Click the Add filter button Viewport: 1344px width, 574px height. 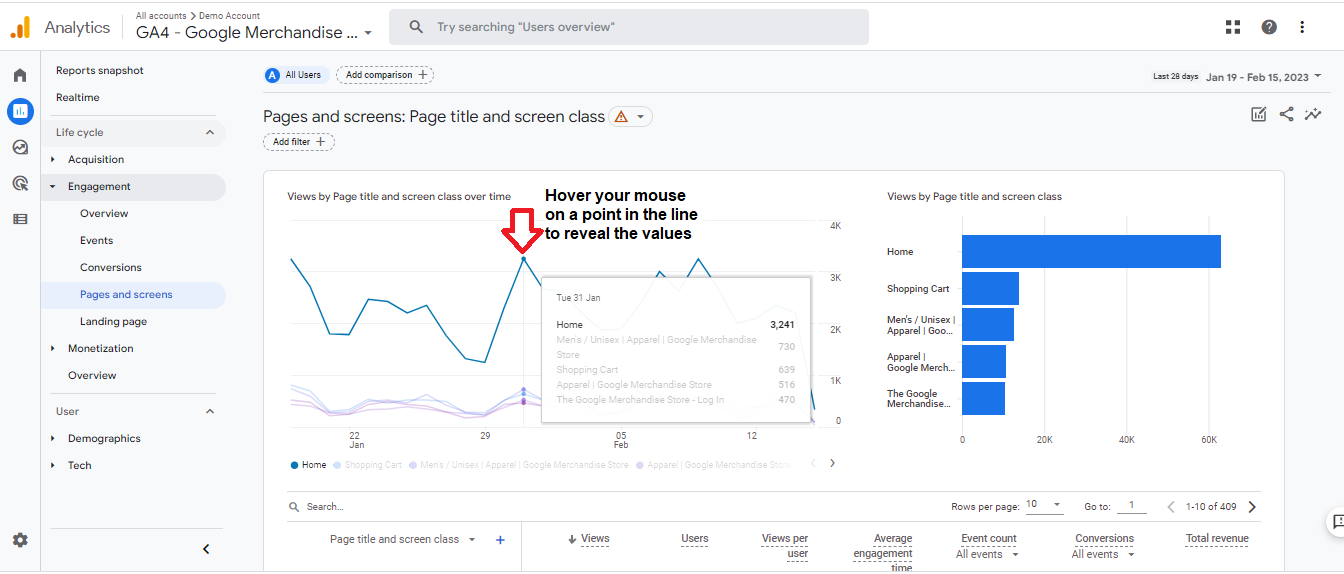tap(299, 142)
